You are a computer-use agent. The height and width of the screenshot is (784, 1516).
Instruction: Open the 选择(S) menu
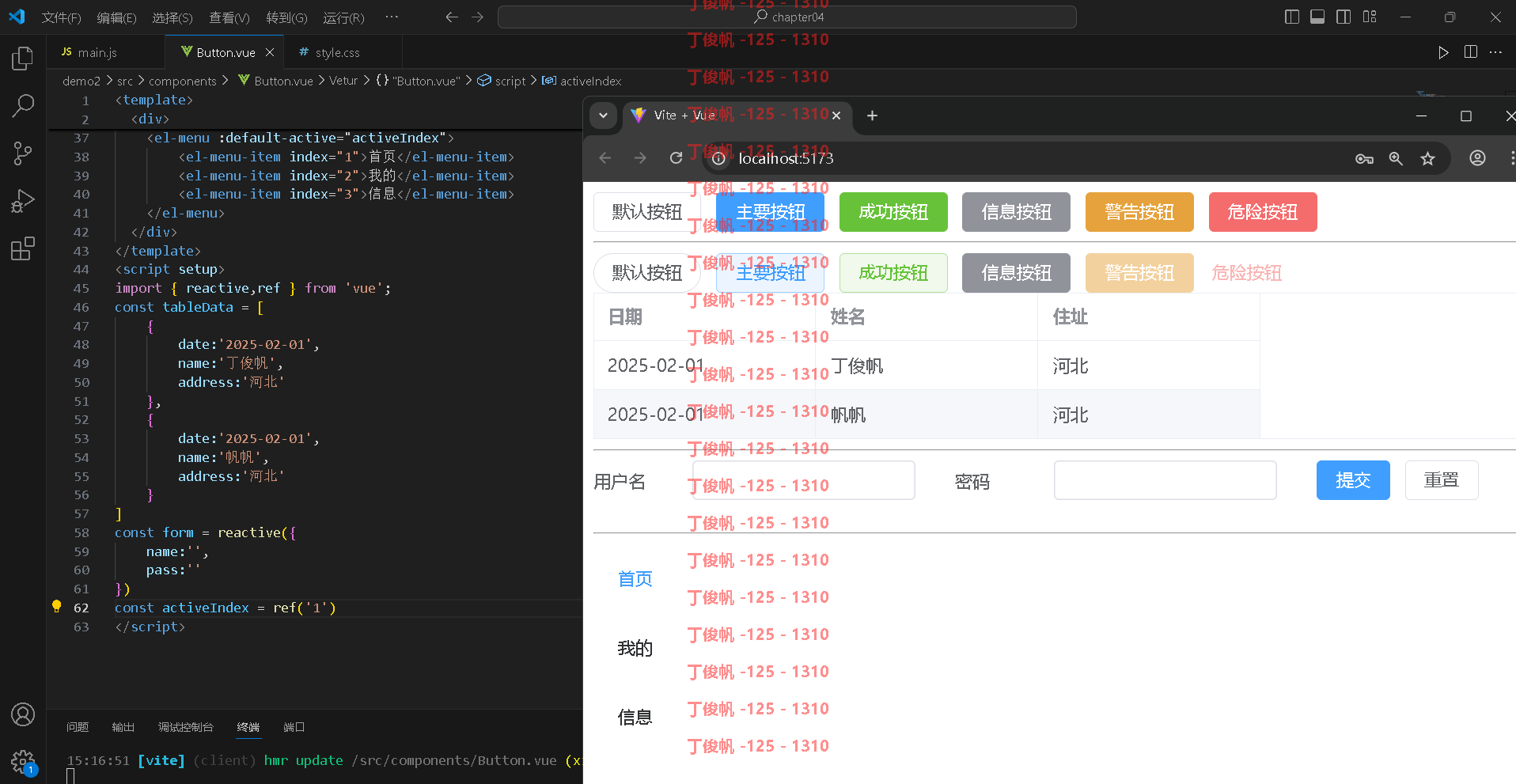172,17
